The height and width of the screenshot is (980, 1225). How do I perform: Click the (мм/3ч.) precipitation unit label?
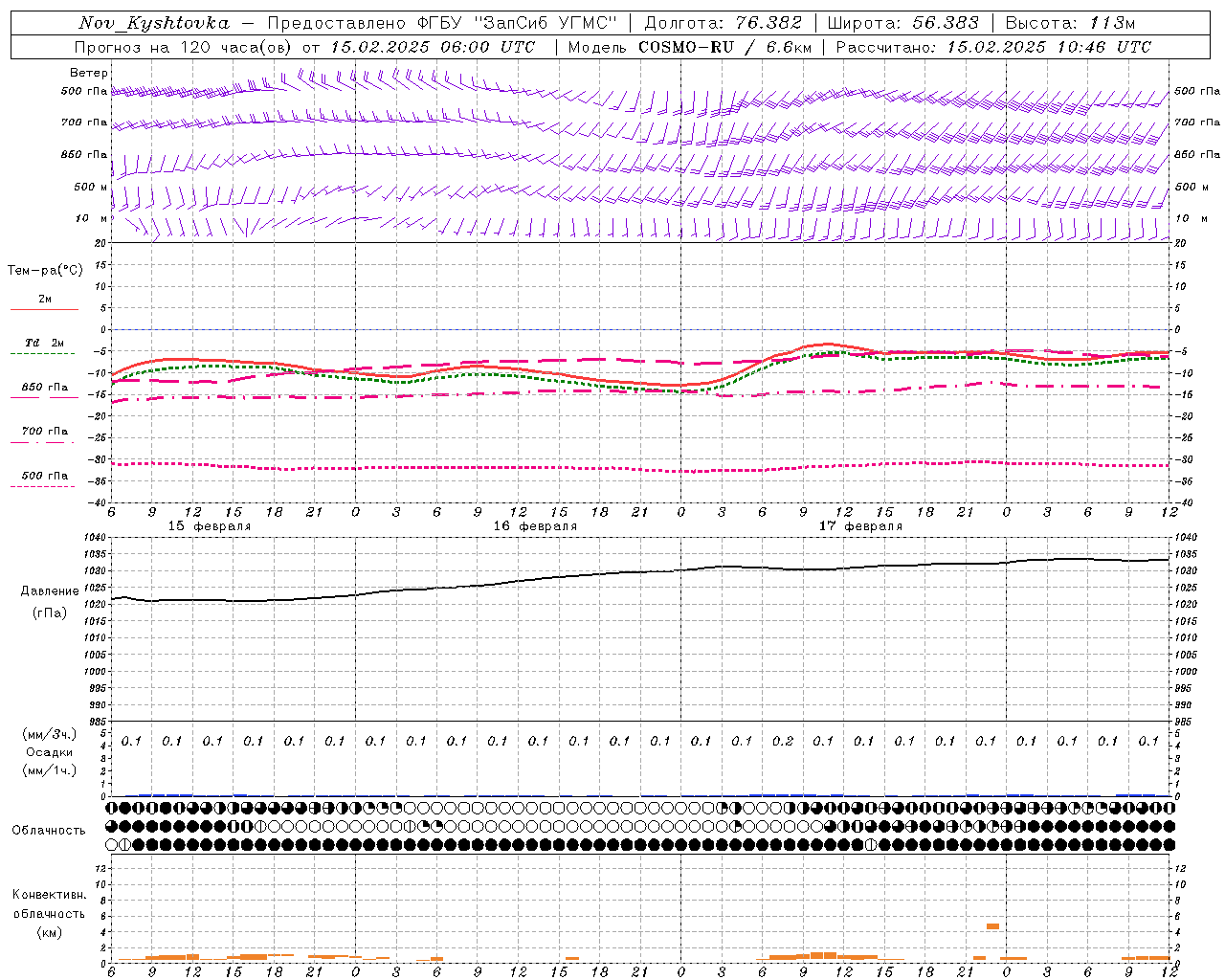[x=50, y=734]
